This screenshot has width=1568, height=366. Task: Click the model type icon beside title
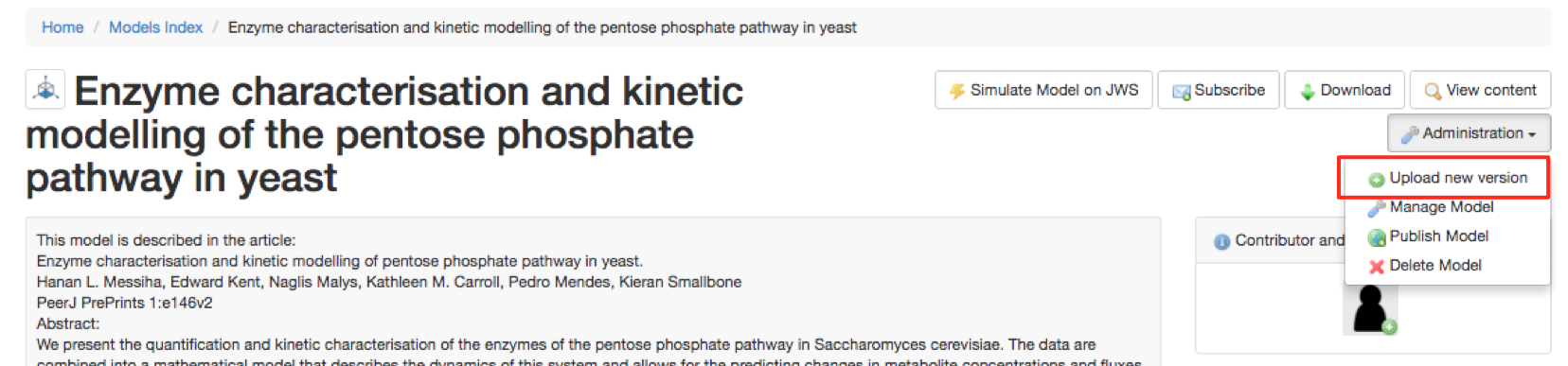pyautogui.click(x=45, y=90)
